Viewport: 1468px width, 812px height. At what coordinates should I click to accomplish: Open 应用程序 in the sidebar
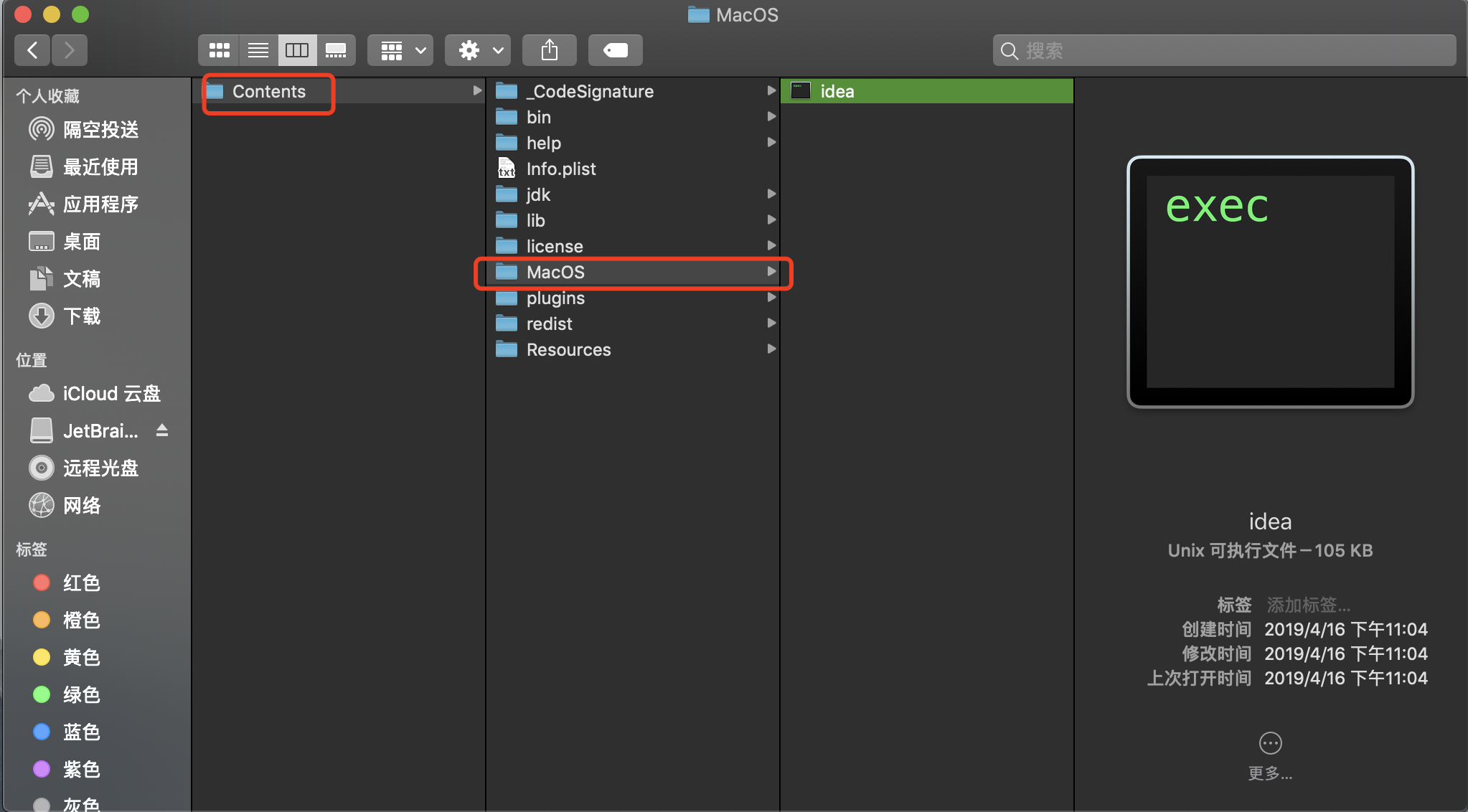point(84,204)
